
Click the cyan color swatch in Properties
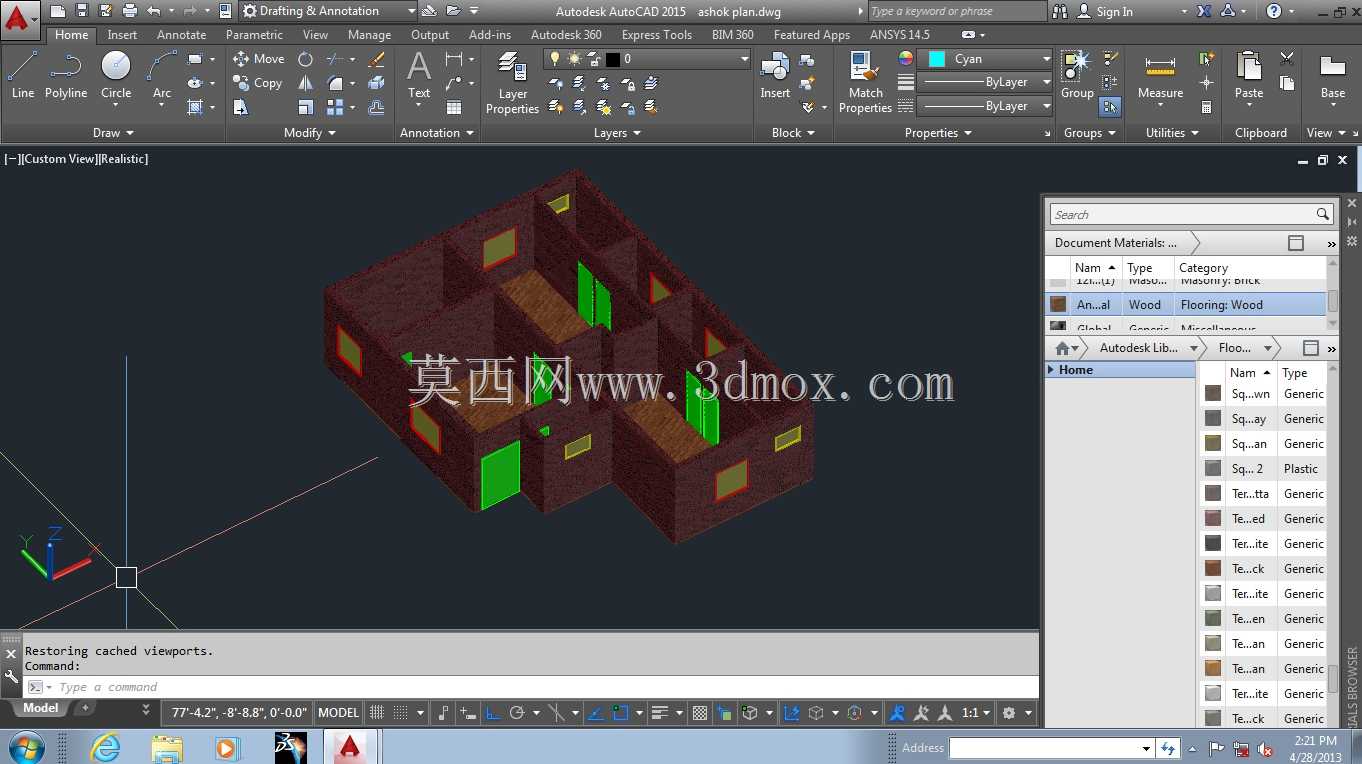click(937, 59)
